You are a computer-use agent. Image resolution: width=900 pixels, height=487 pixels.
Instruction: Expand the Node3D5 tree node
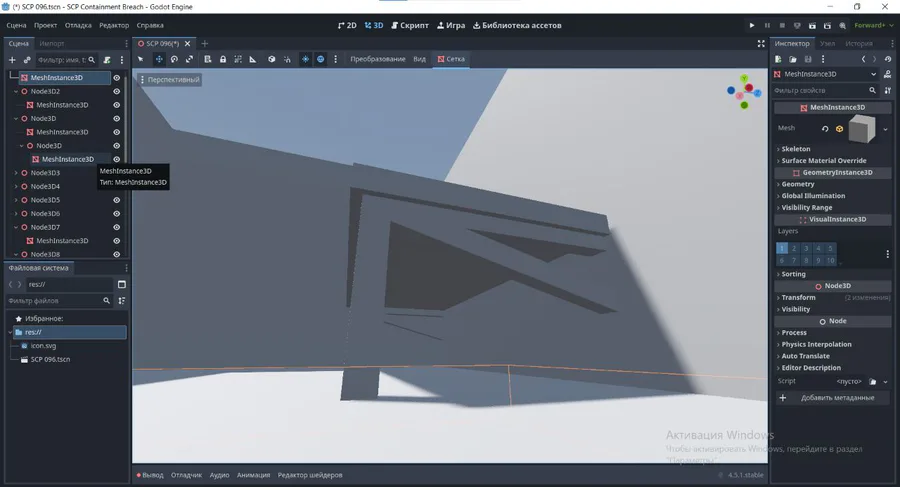[x=16, y=200]
